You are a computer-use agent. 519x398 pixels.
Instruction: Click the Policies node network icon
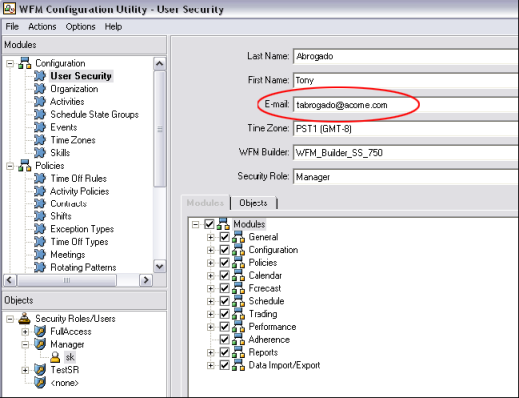click(x=24, y=165)
